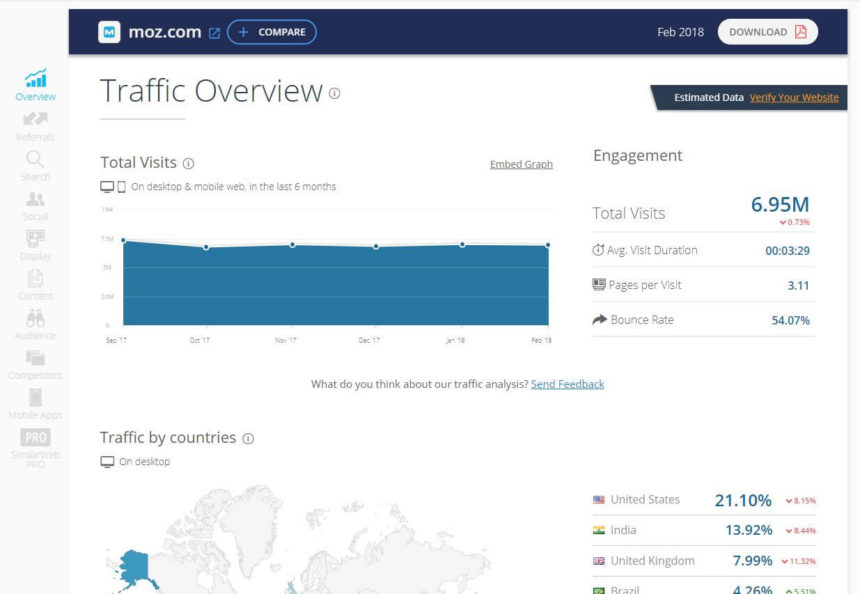Screen dimensions: 860x594
Task: Switch to the Overview tab
Action: pos(35,85)
